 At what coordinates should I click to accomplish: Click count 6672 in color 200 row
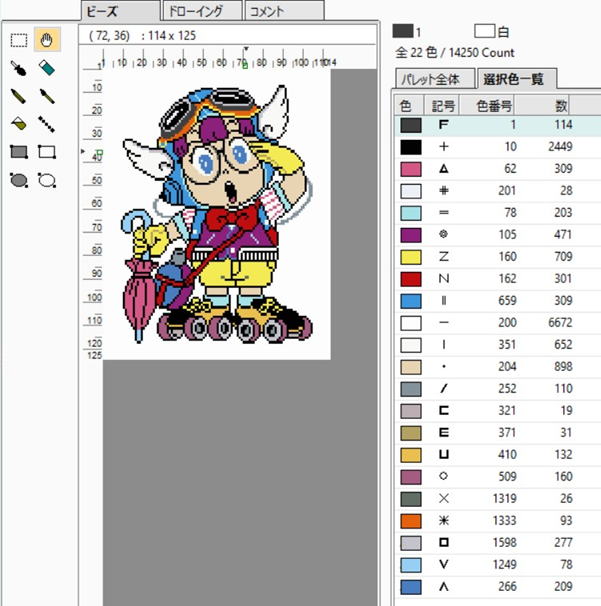click(x=560, y=323)
